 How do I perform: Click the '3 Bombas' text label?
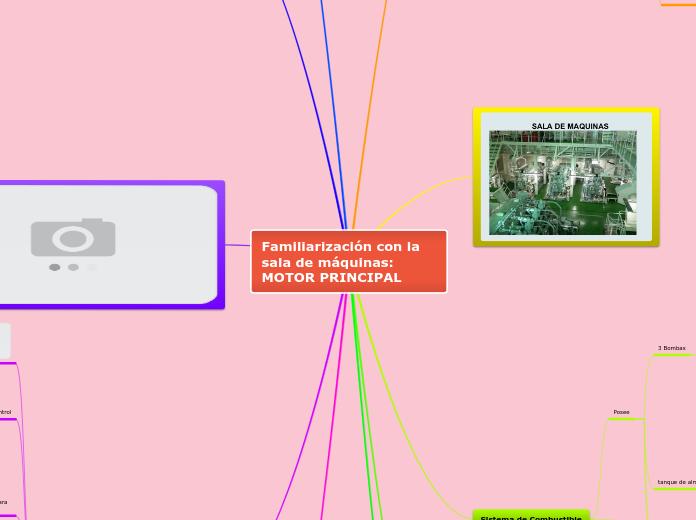tap(672, 348)
